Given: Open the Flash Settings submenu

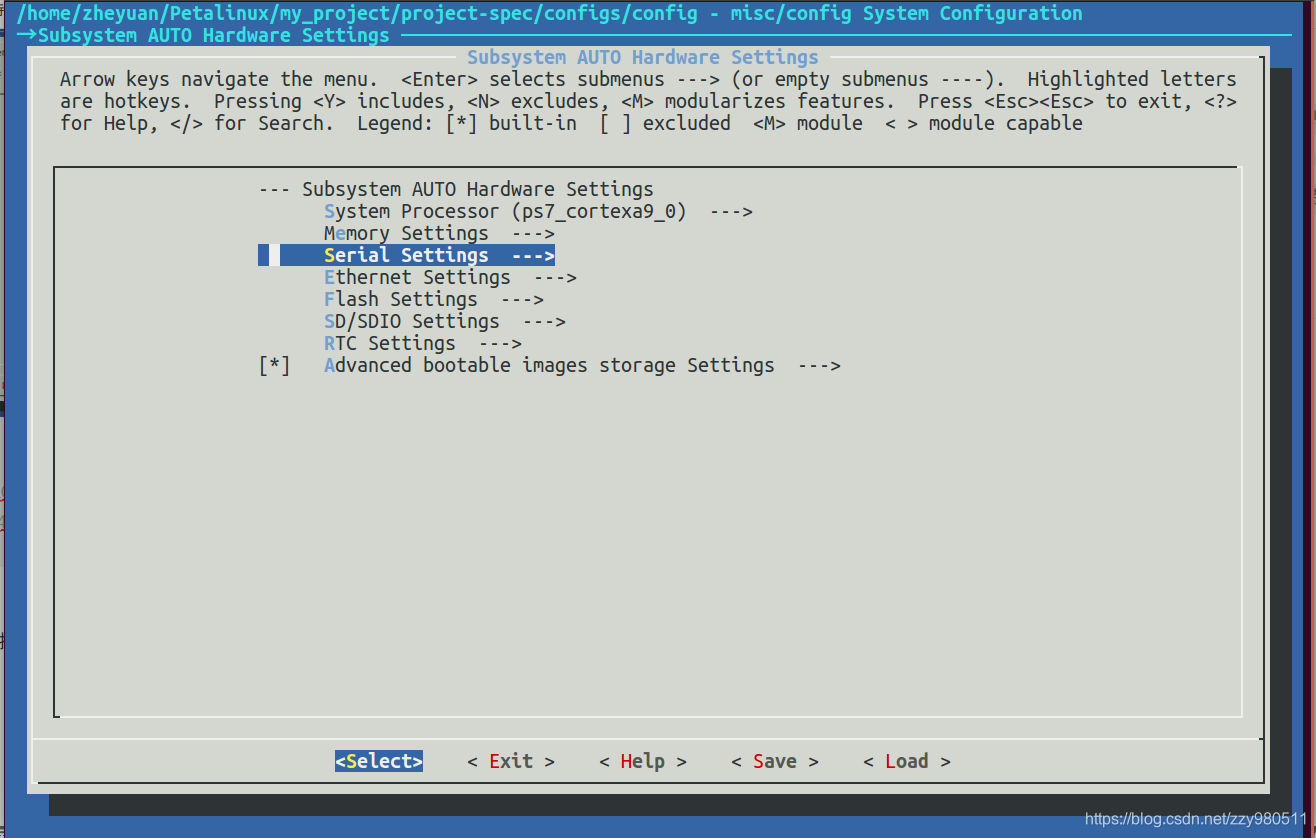Looking at the screenshot, I should click(x=434, y=300).
